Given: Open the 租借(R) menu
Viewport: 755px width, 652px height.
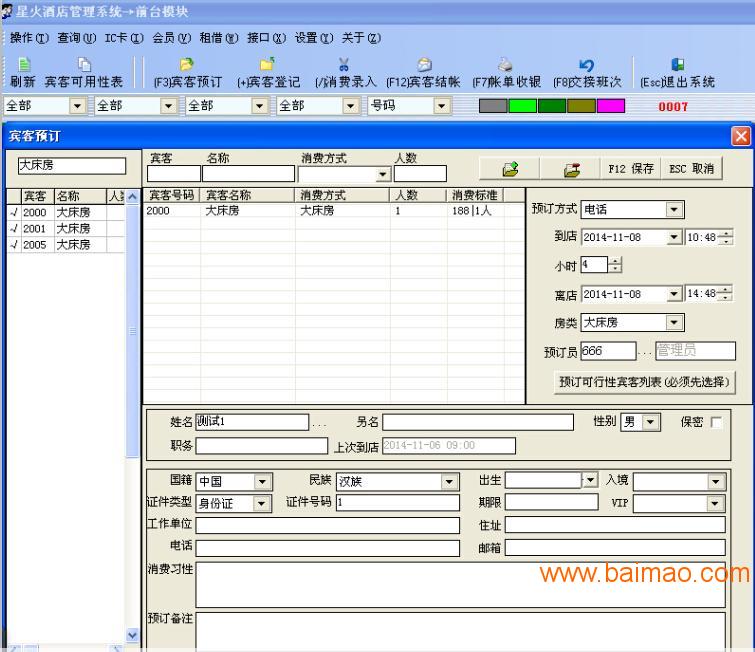Looking at the screenshot, I should (x=219, y=38).
